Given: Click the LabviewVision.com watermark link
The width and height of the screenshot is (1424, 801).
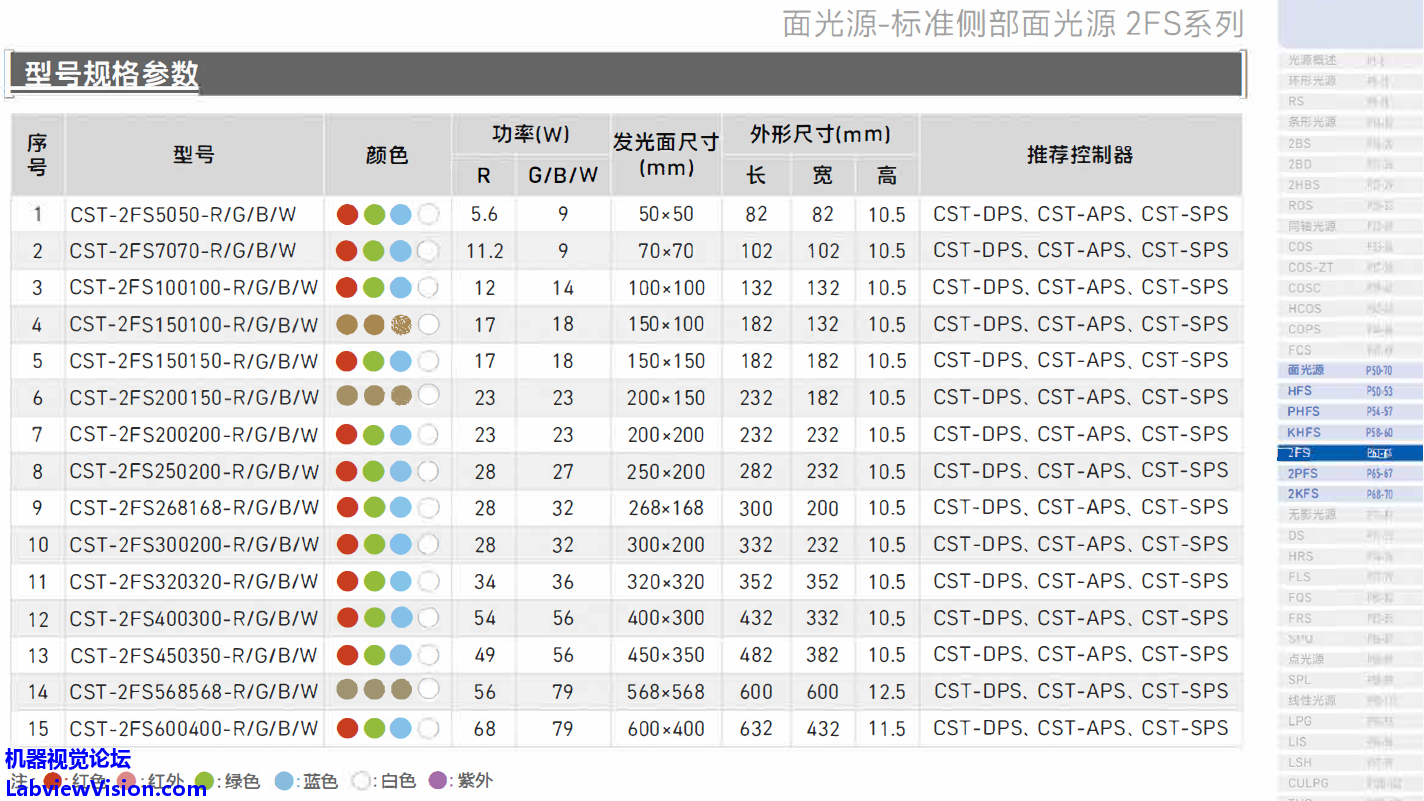Looking at the screenshot, I should click(105, 789).
